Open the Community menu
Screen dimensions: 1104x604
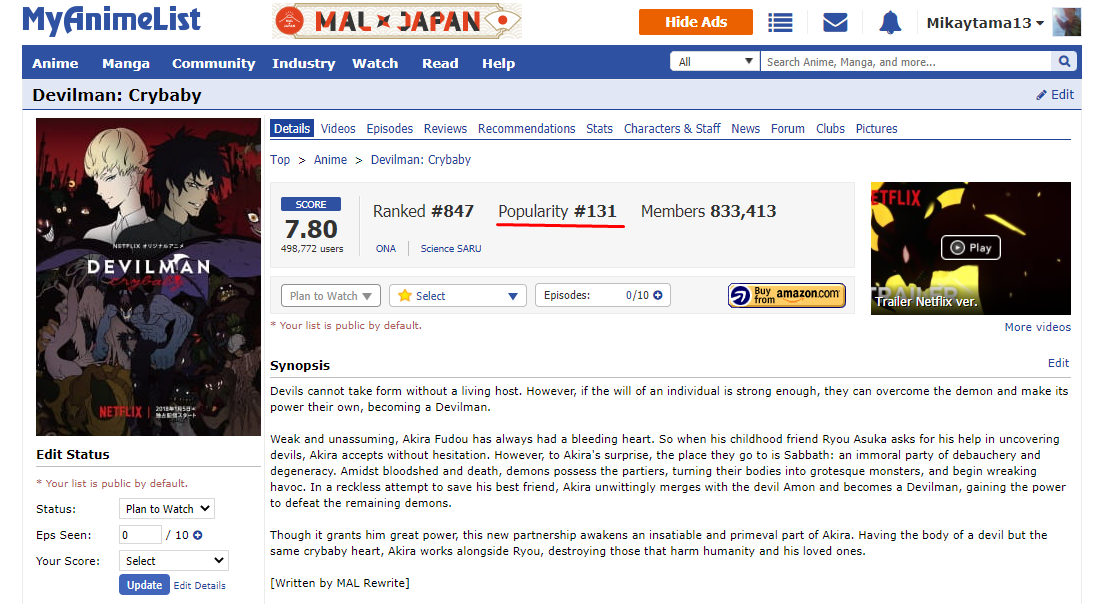tap(213, 63)
